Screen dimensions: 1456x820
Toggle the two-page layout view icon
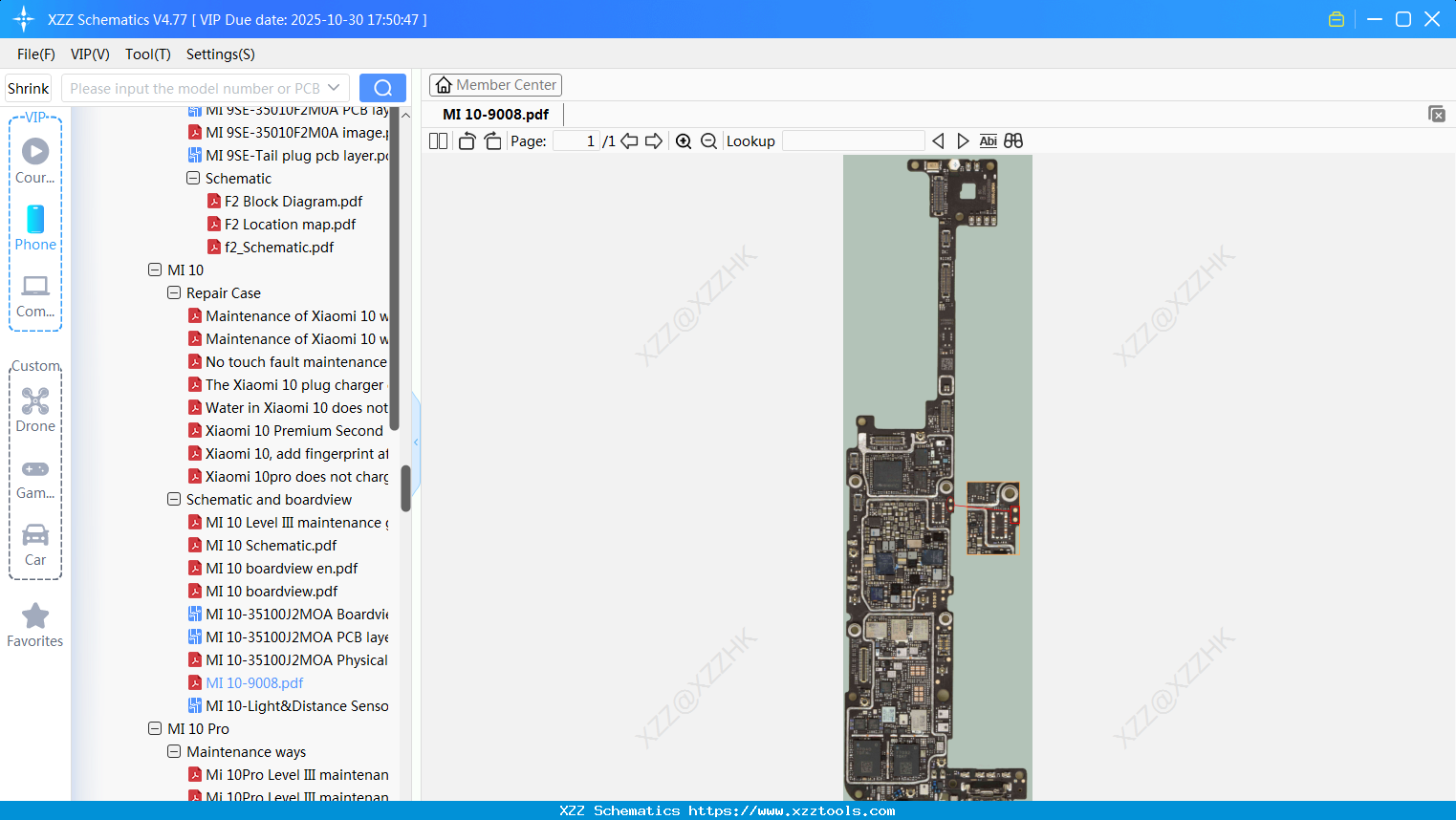[438, 141]
